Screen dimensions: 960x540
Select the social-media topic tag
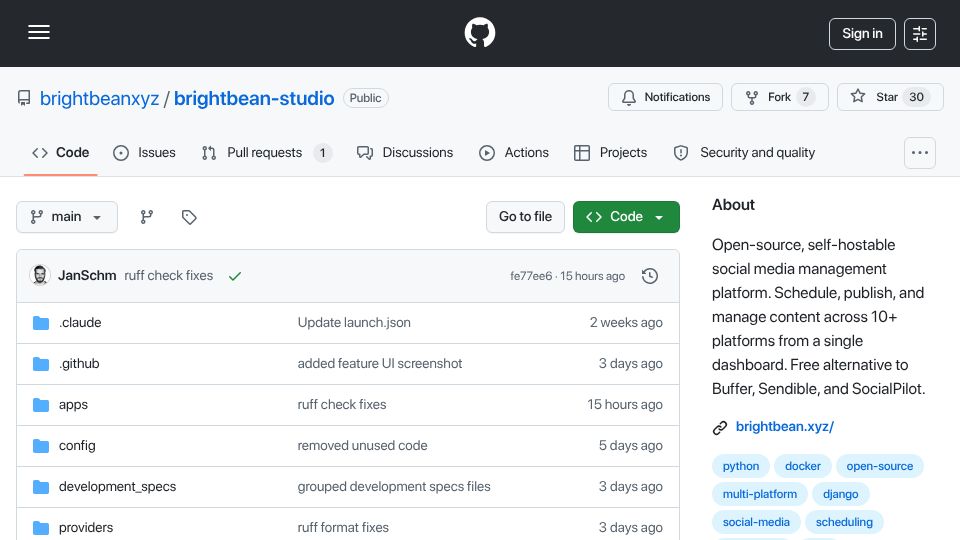(756, 522)
